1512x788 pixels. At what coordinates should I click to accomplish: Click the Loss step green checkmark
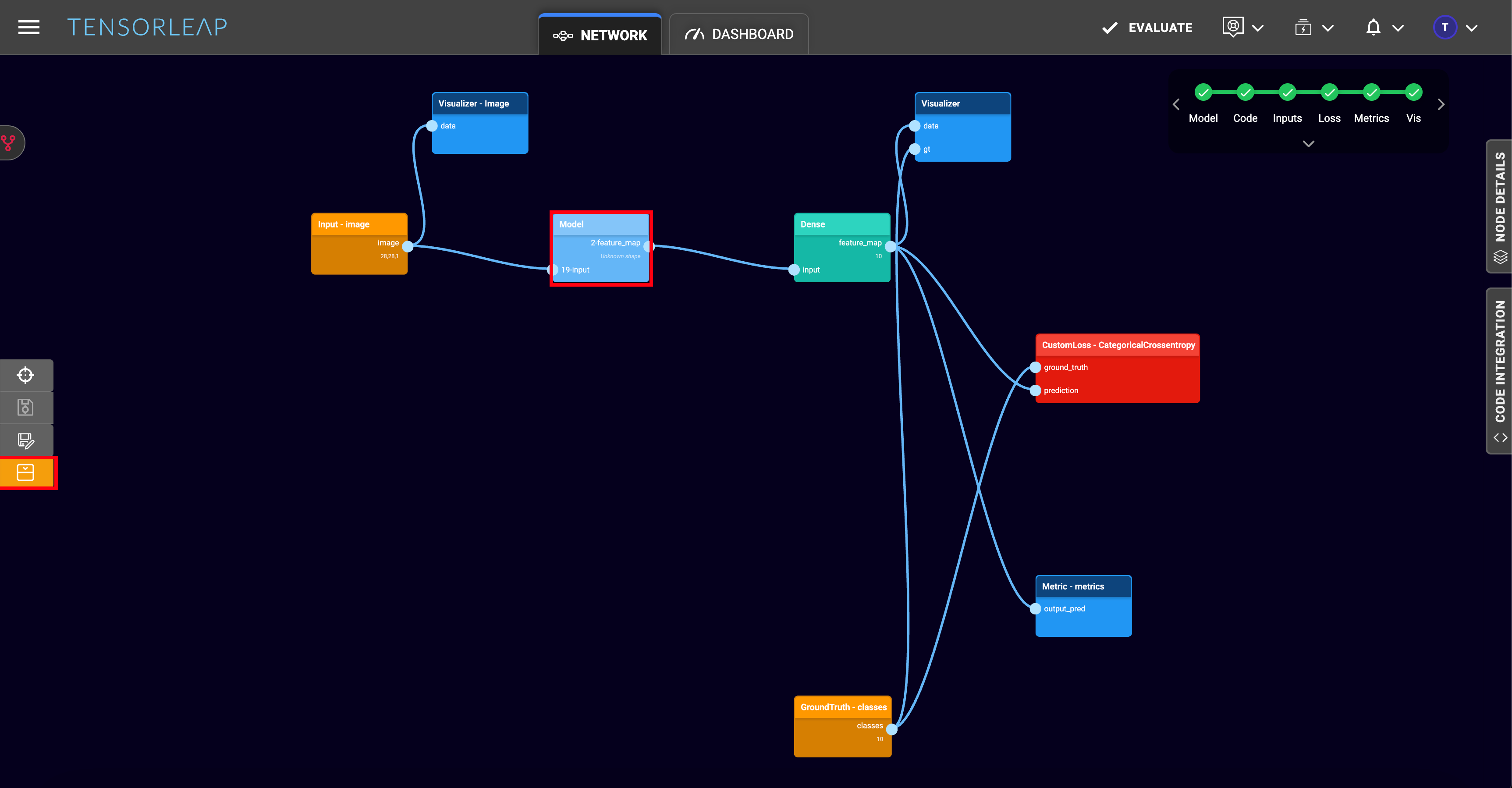pos(1329,92)
